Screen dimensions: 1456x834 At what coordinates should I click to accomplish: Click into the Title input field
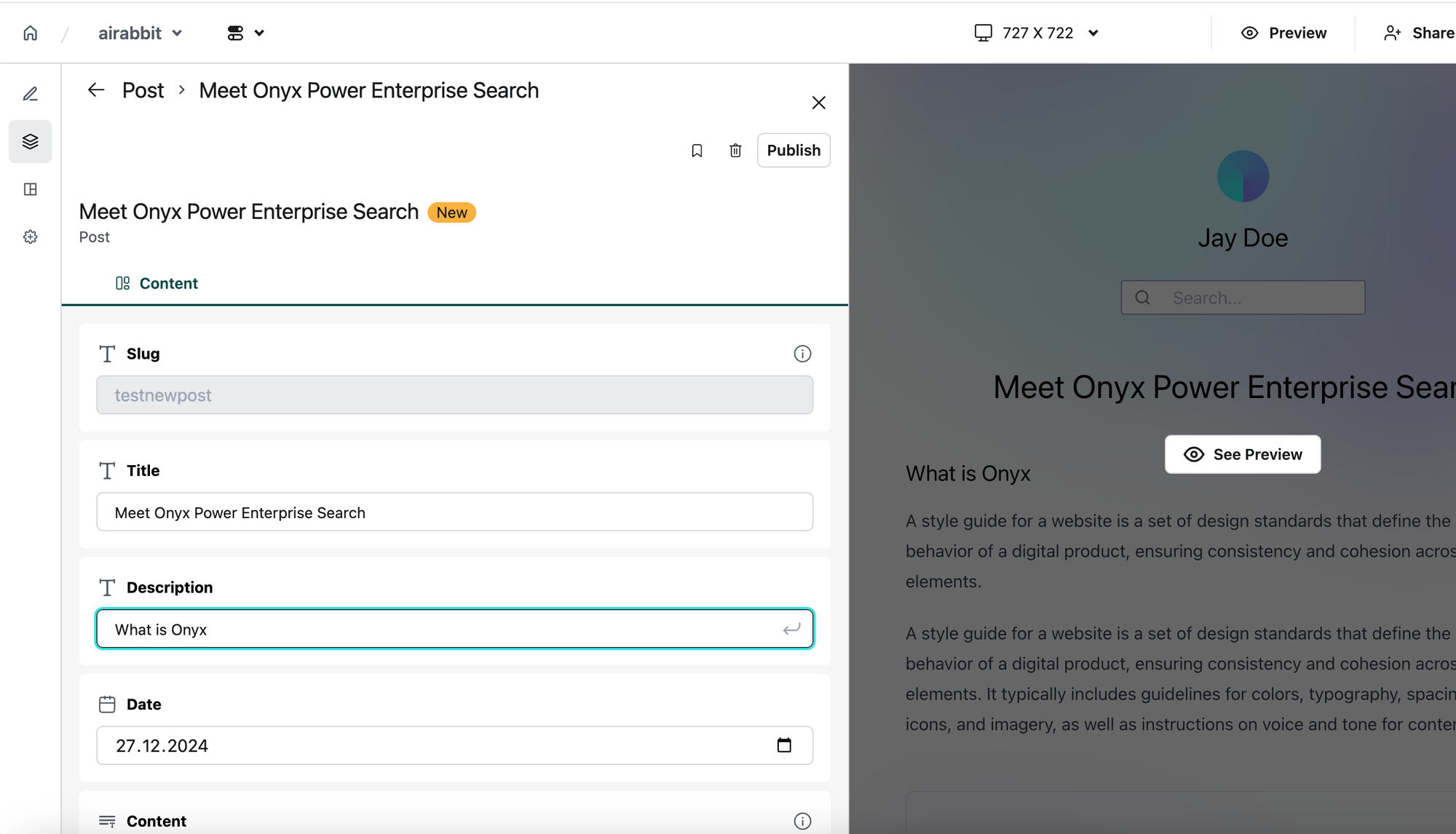(454, 512)
